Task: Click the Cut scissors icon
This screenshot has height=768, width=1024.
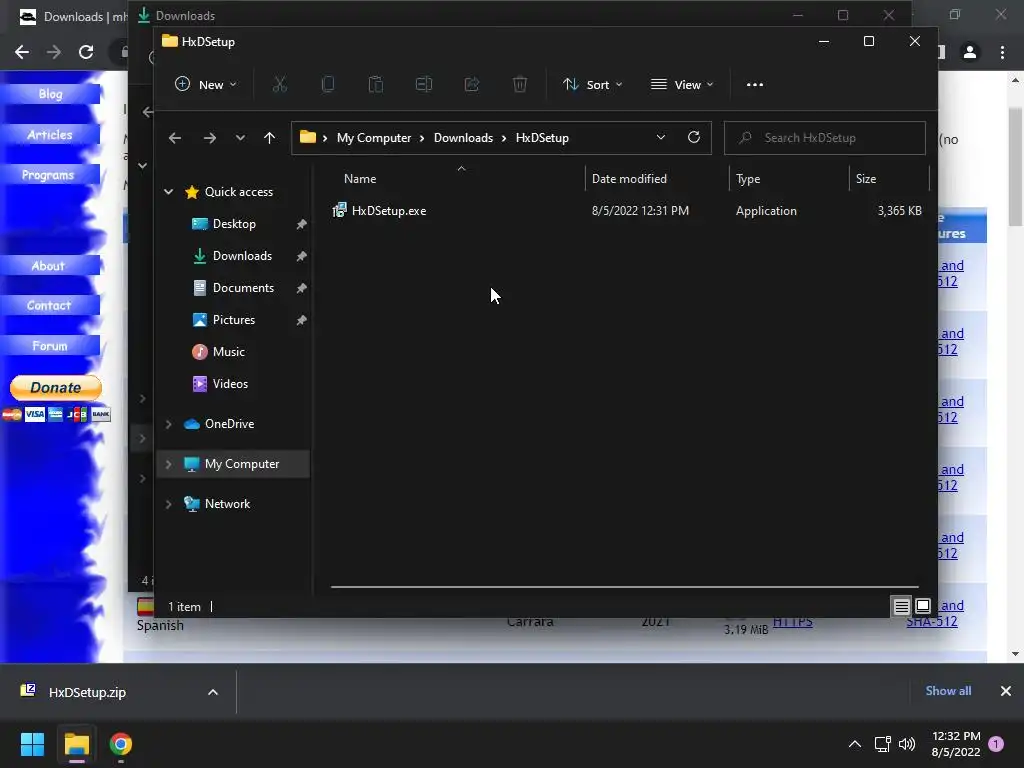Action: pyautogui.click(x=280, y=84)
